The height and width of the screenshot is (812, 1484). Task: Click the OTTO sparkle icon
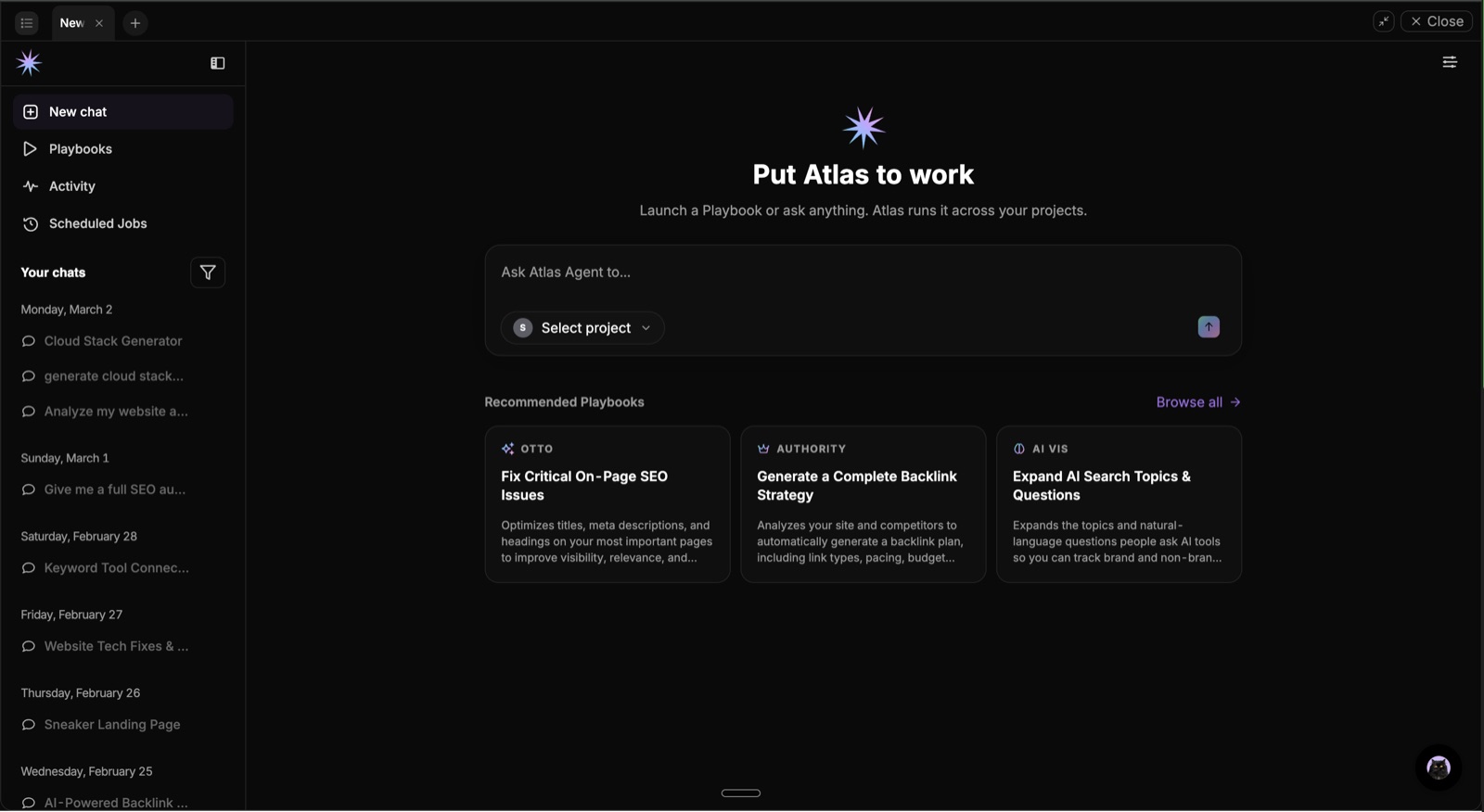[507, 449]
